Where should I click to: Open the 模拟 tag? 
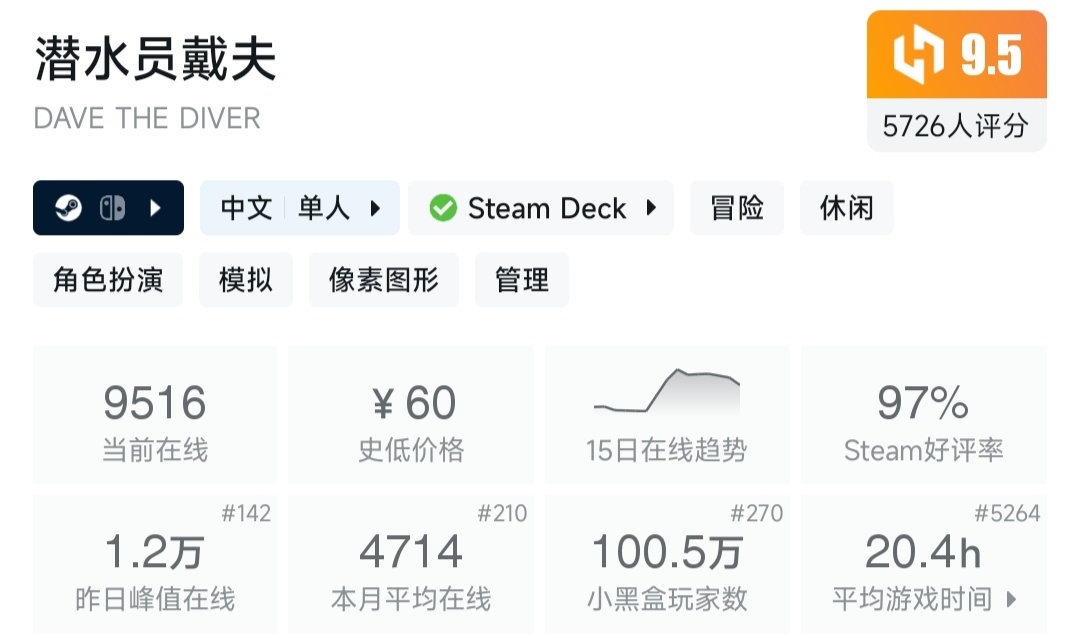tap(246, 280)
